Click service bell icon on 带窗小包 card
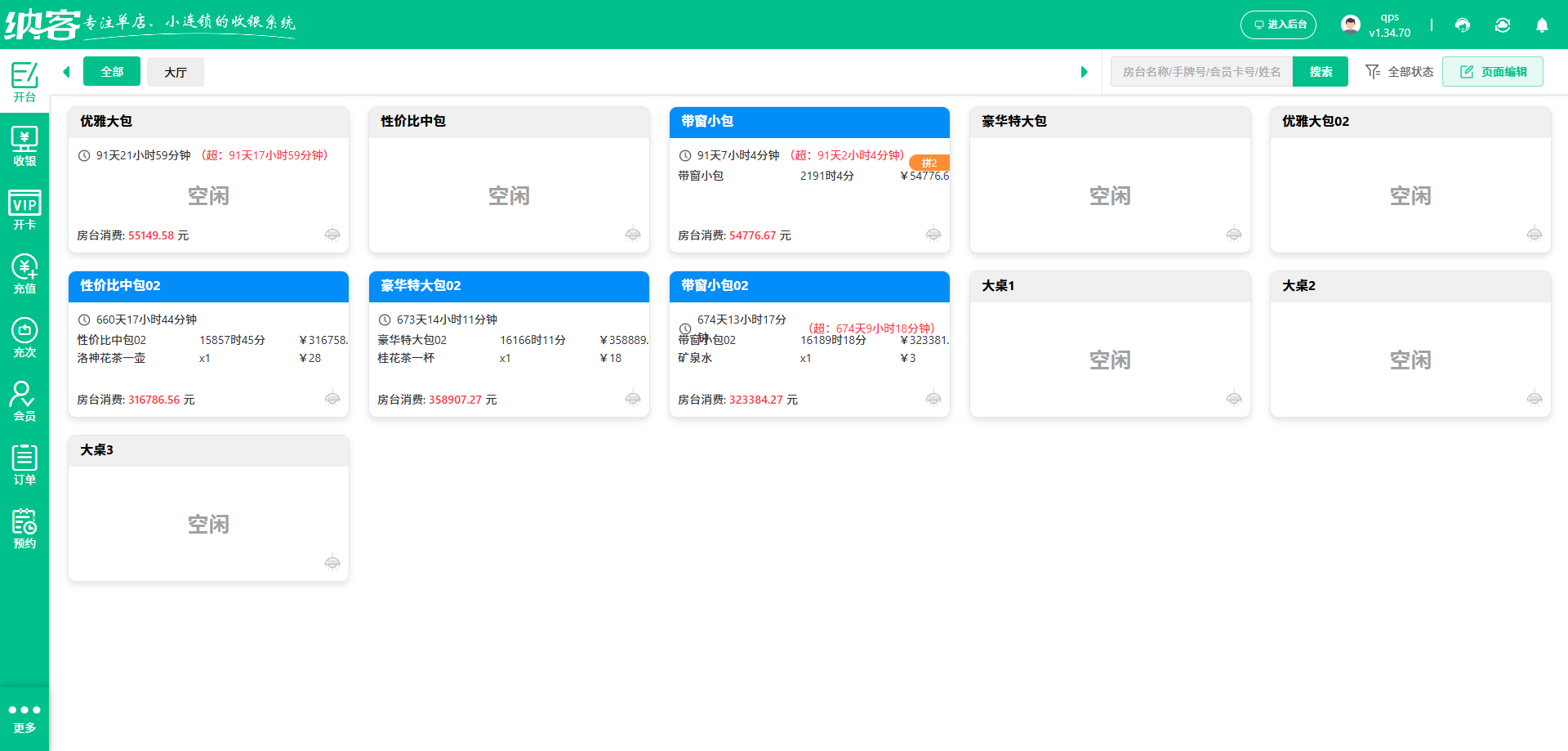This screenshot has width=1568, height=751. [933, 235]
